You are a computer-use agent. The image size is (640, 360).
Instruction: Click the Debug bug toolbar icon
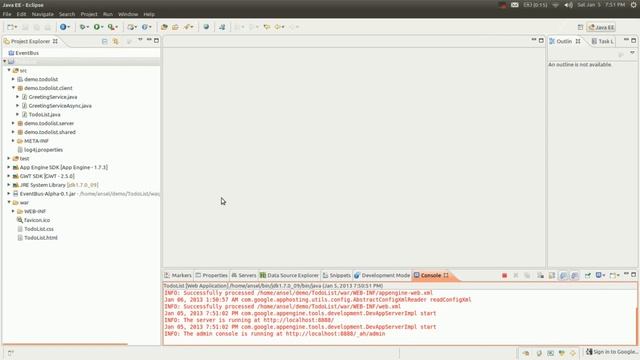pyautogui.click(x=83, y=27)
